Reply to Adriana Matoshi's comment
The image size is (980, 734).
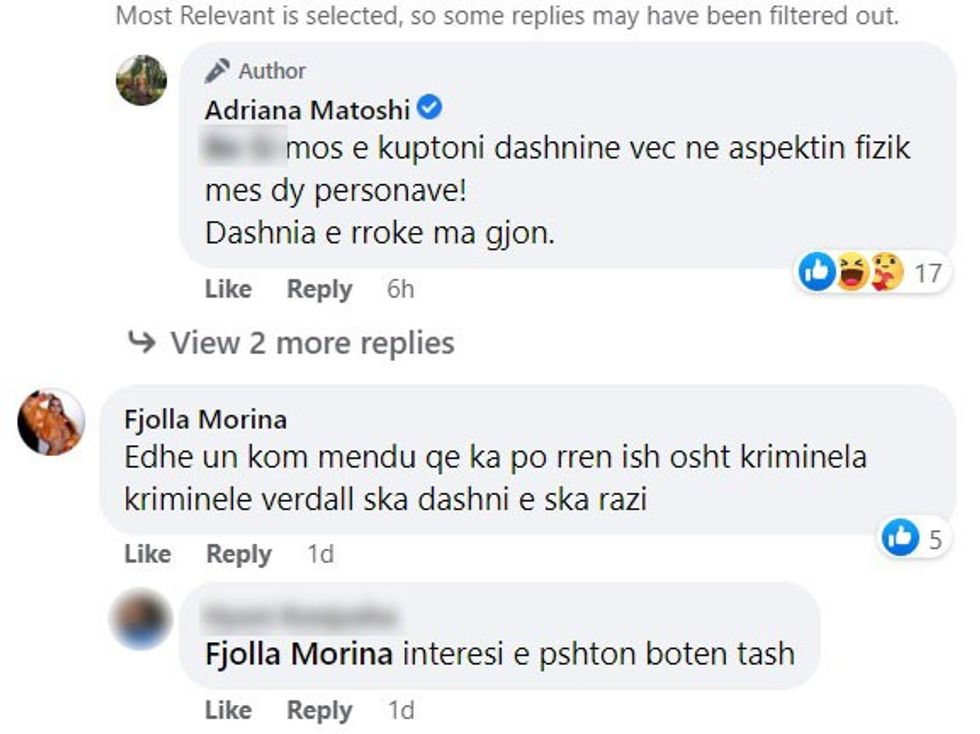pyautogui.click(x=319, y=289)
